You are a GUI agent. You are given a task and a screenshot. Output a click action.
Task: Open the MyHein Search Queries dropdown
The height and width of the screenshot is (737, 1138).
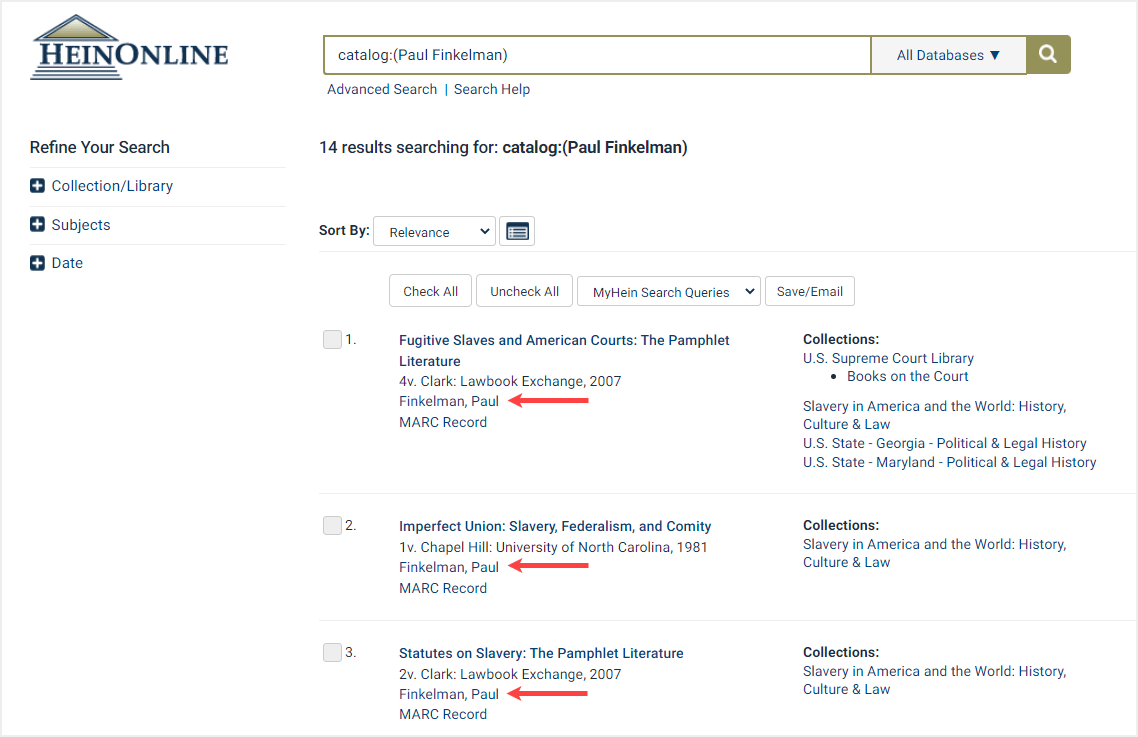(x=668, y=291)
